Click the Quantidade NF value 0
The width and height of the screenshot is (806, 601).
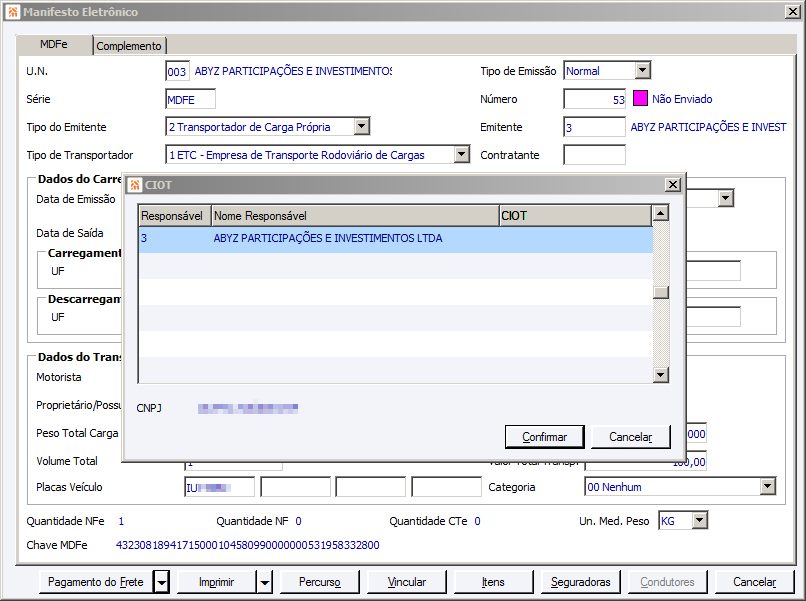click(298, 521)
